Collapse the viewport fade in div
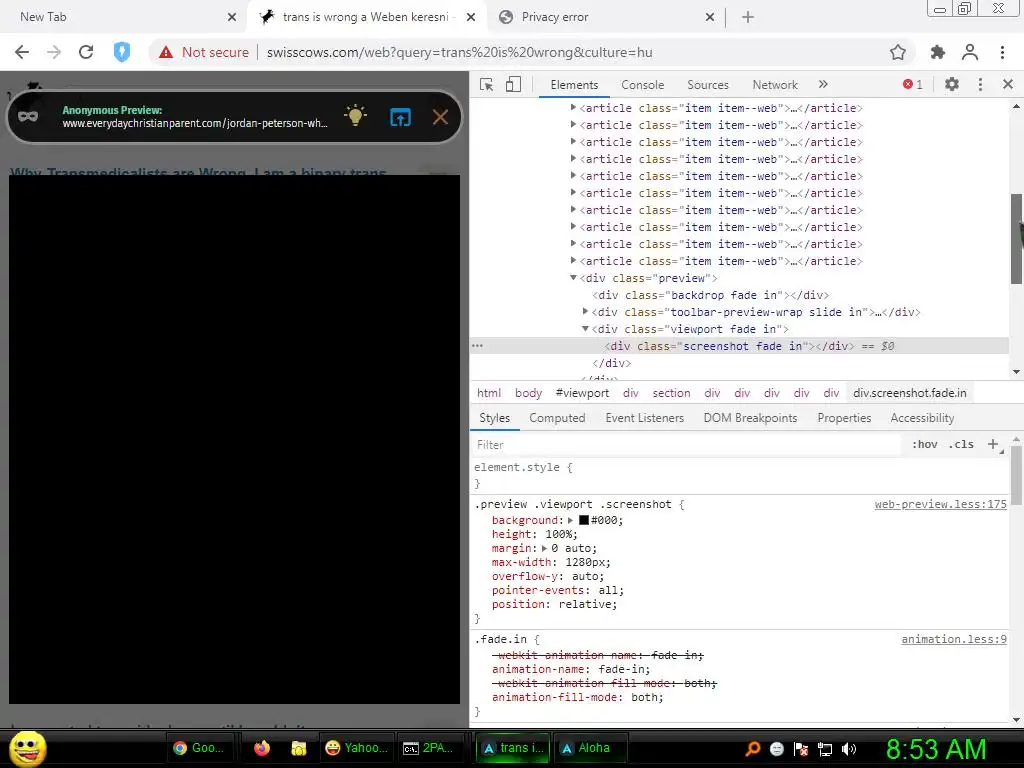This screenshot has height=768, width=1024. [x=586, y=328]
